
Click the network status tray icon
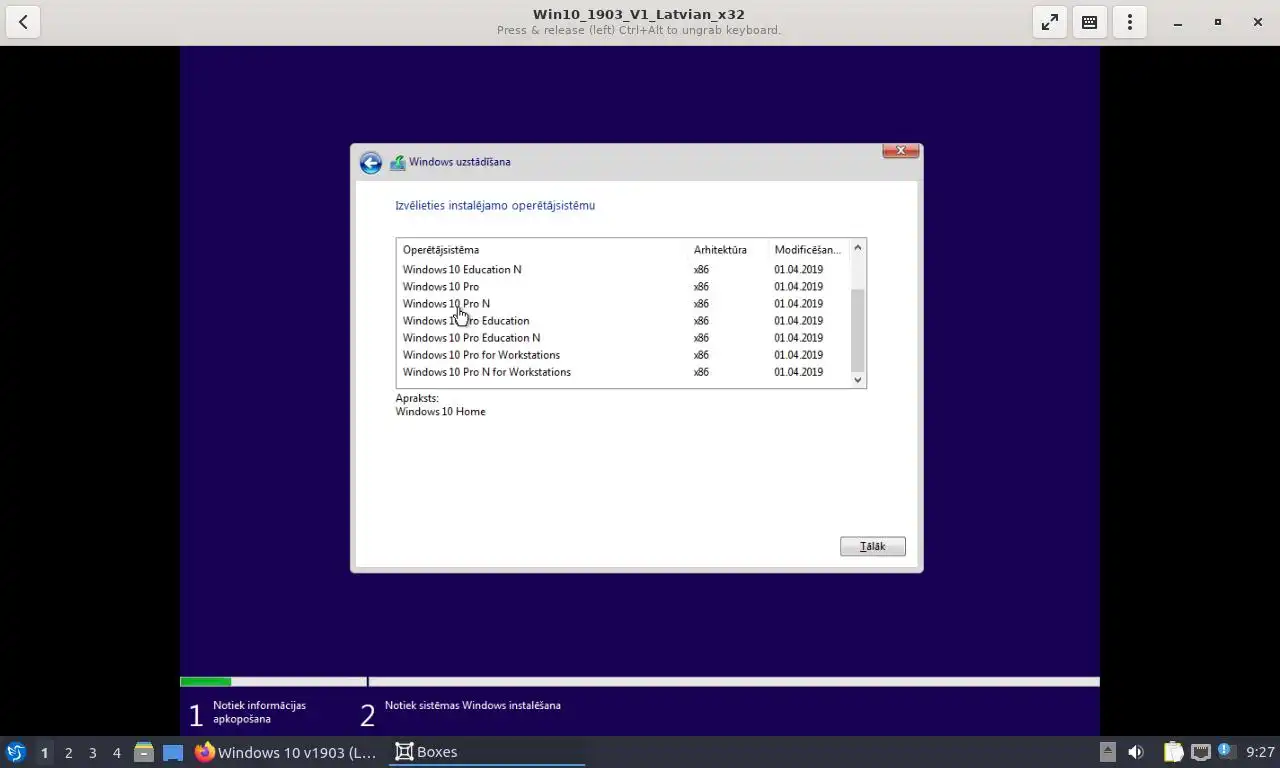pos(1200,752)
